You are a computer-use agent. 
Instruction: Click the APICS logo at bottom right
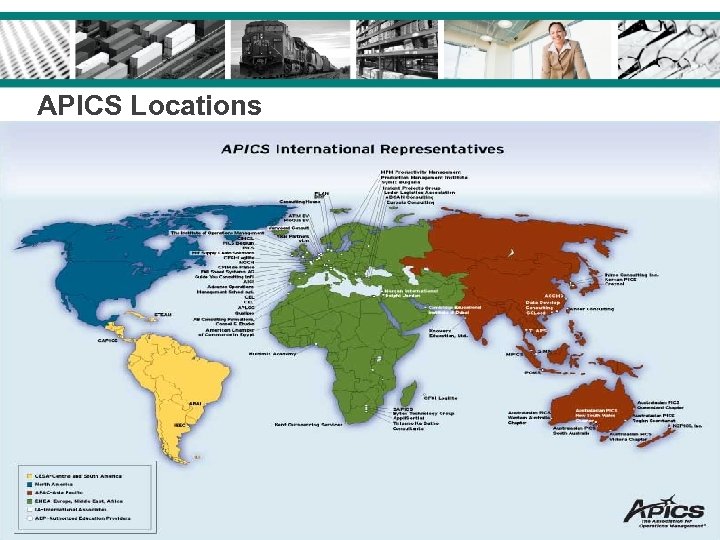click(664, 511)
